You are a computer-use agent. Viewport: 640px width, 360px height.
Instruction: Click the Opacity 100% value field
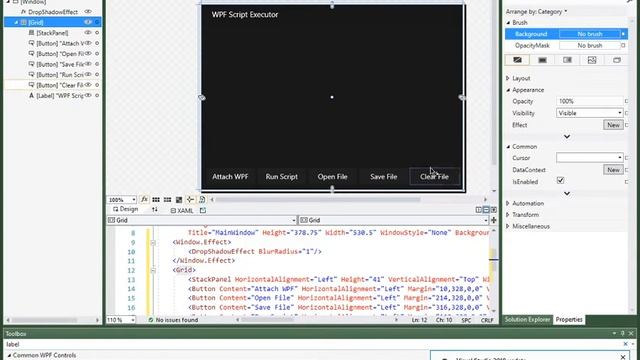tap(589, 101)
